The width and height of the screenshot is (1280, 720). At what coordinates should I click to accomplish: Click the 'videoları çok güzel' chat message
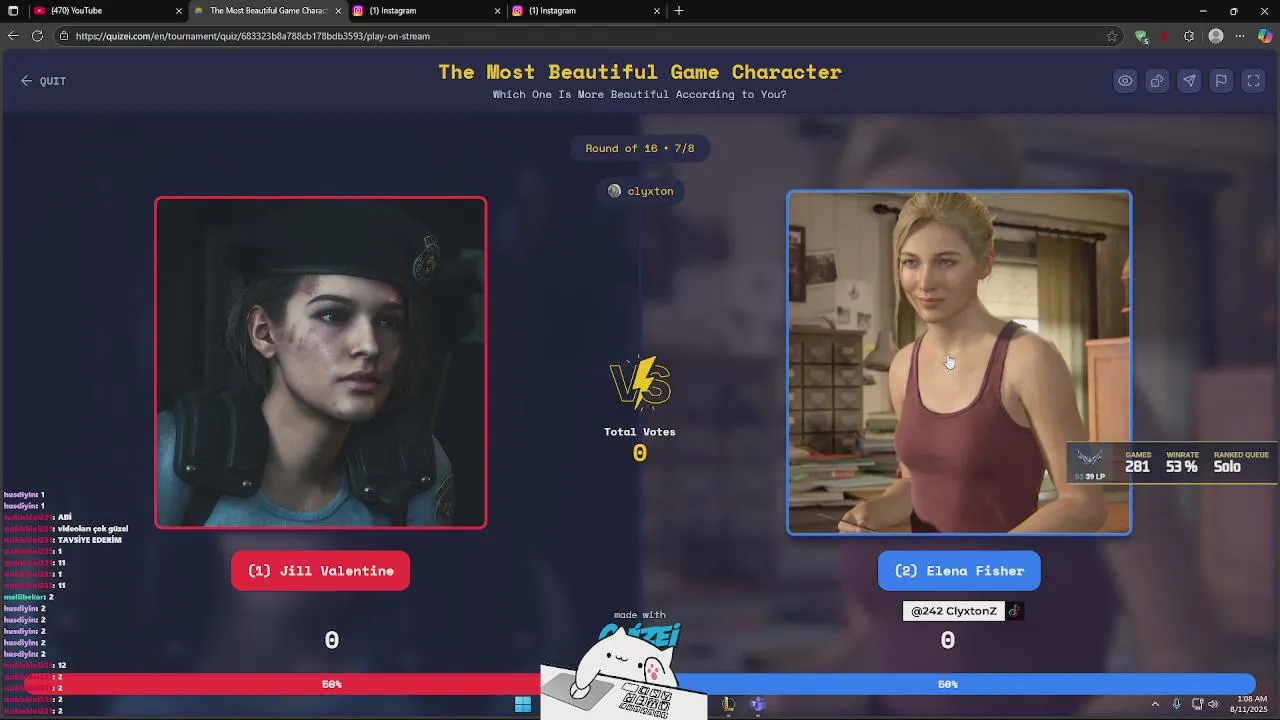coord(93,529)
